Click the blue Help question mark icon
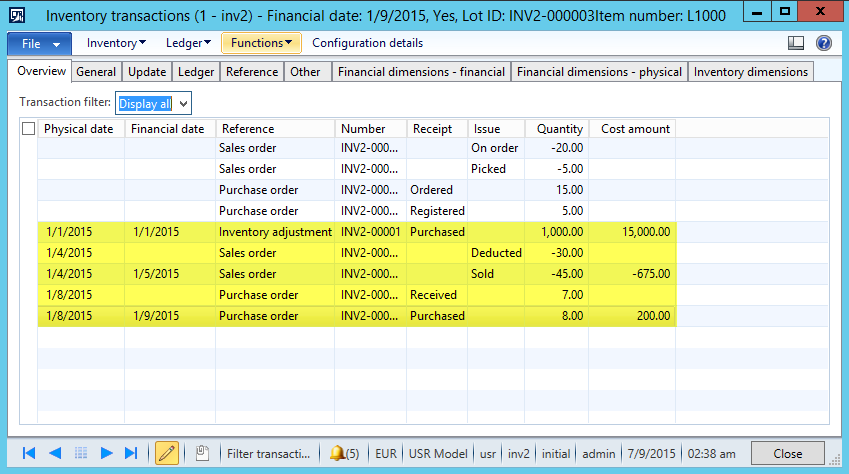 pos(824,43)
